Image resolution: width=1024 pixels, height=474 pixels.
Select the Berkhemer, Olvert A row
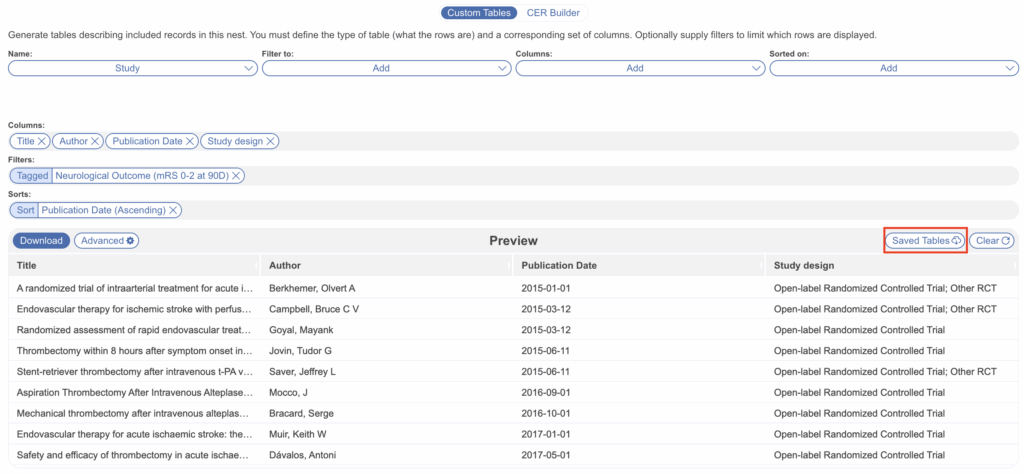pyautogui.click(x=312, y=288)
